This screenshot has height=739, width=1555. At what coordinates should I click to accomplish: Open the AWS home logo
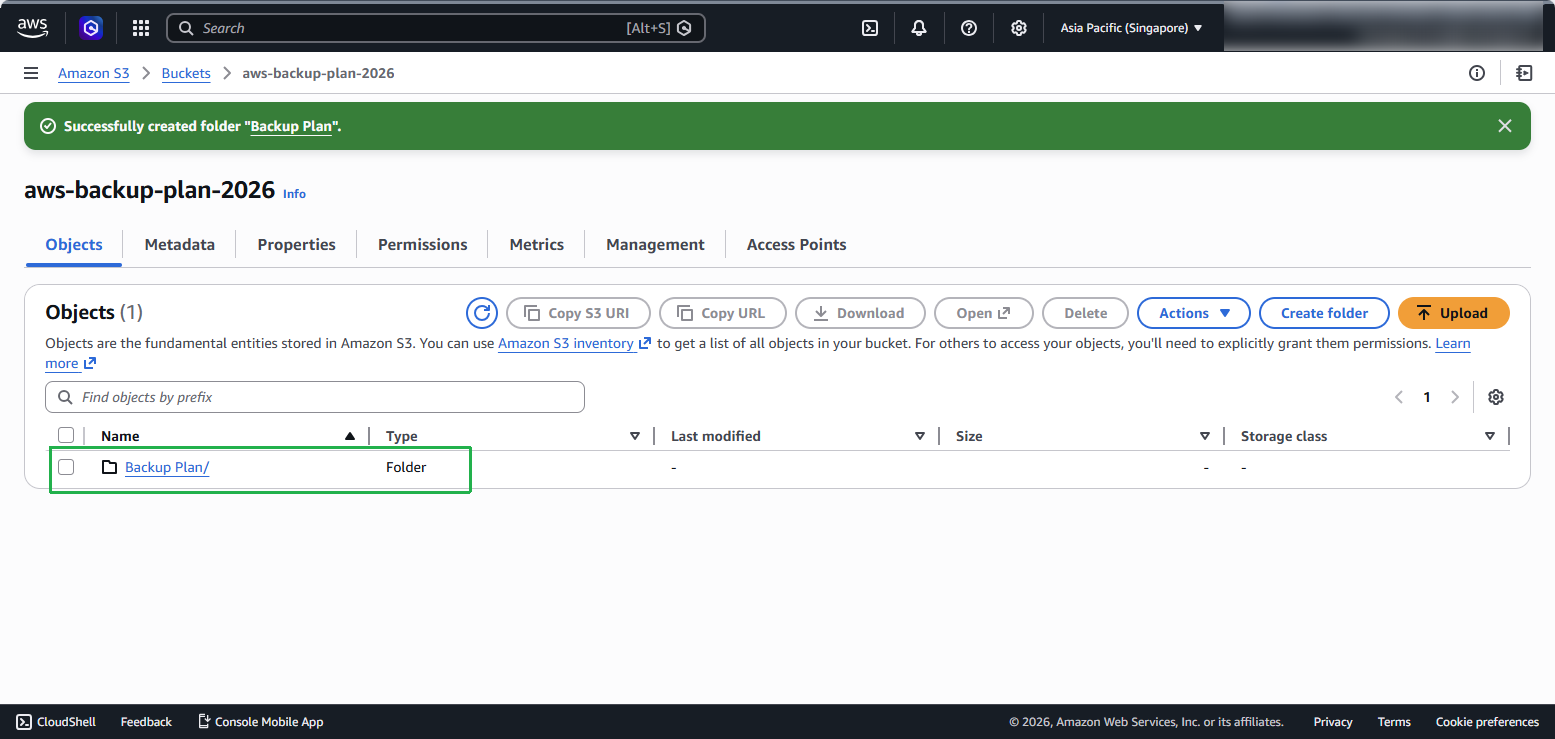point(32,28)
